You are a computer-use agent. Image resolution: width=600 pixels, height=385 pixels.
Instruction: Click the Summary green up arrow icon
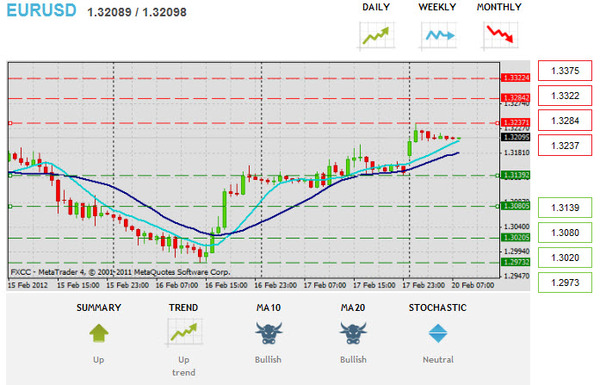click(99, 333)
